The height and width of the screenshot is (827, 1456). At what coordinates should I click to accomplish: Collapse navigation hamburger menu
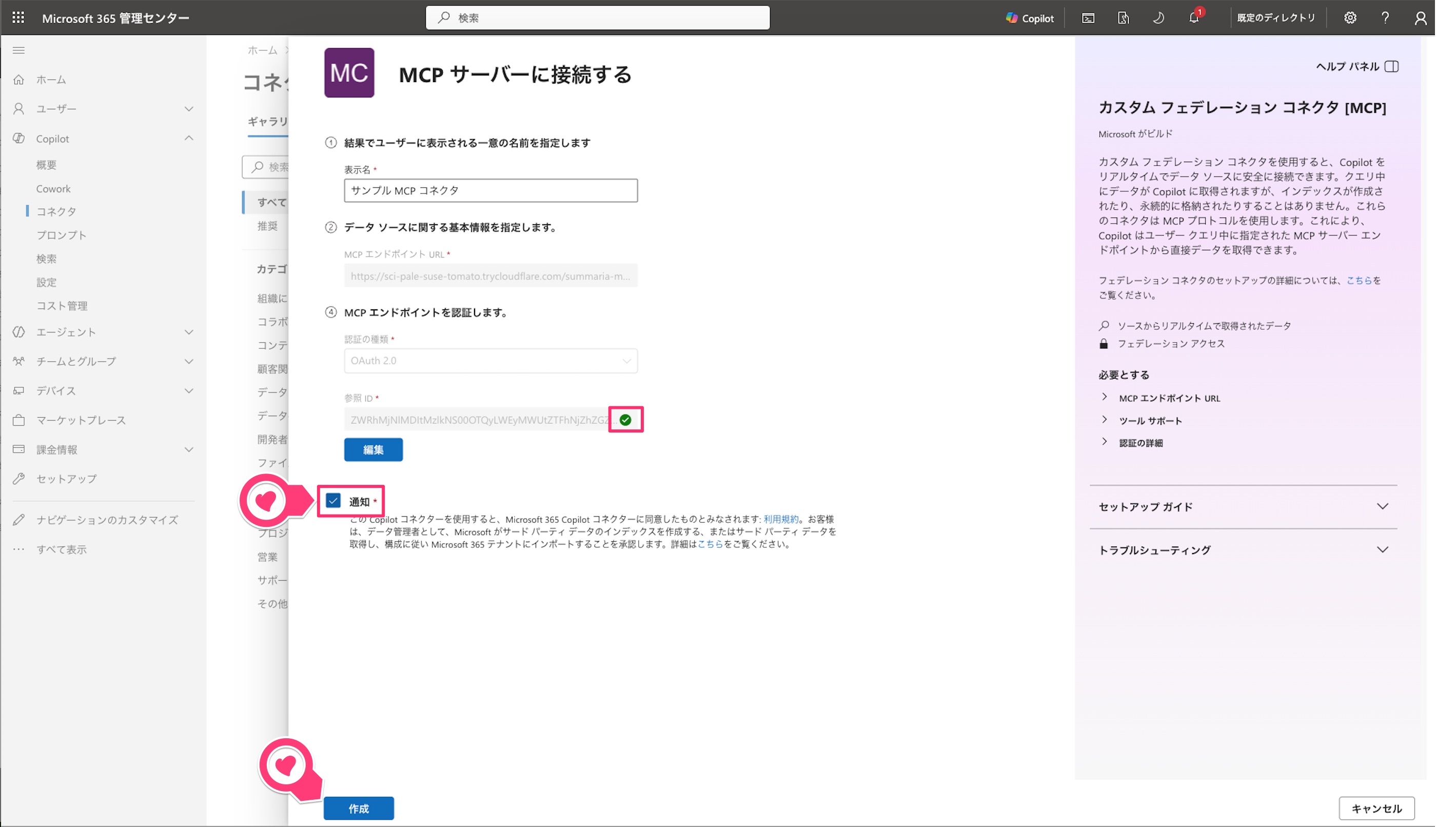click(x=19, y=50)
